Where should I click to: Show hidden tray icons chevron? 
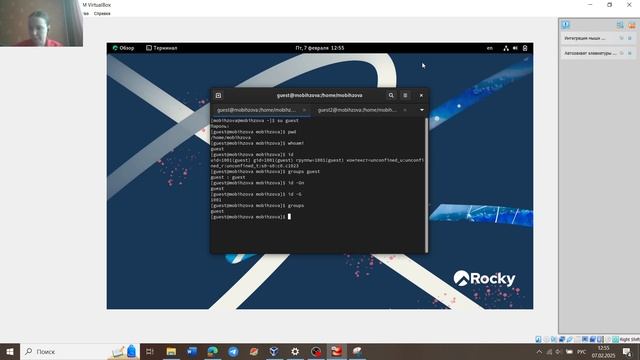tap(539, 352)
